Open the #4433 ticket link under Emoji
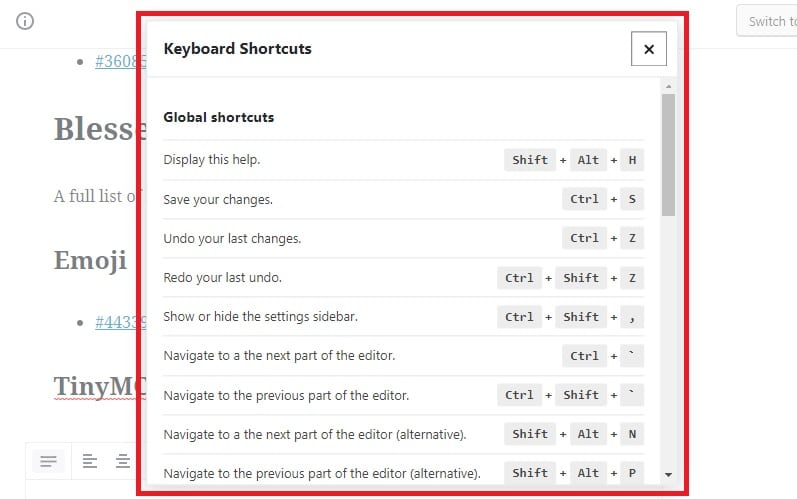Viewport: 797px width, 499px height. point(120,322)
